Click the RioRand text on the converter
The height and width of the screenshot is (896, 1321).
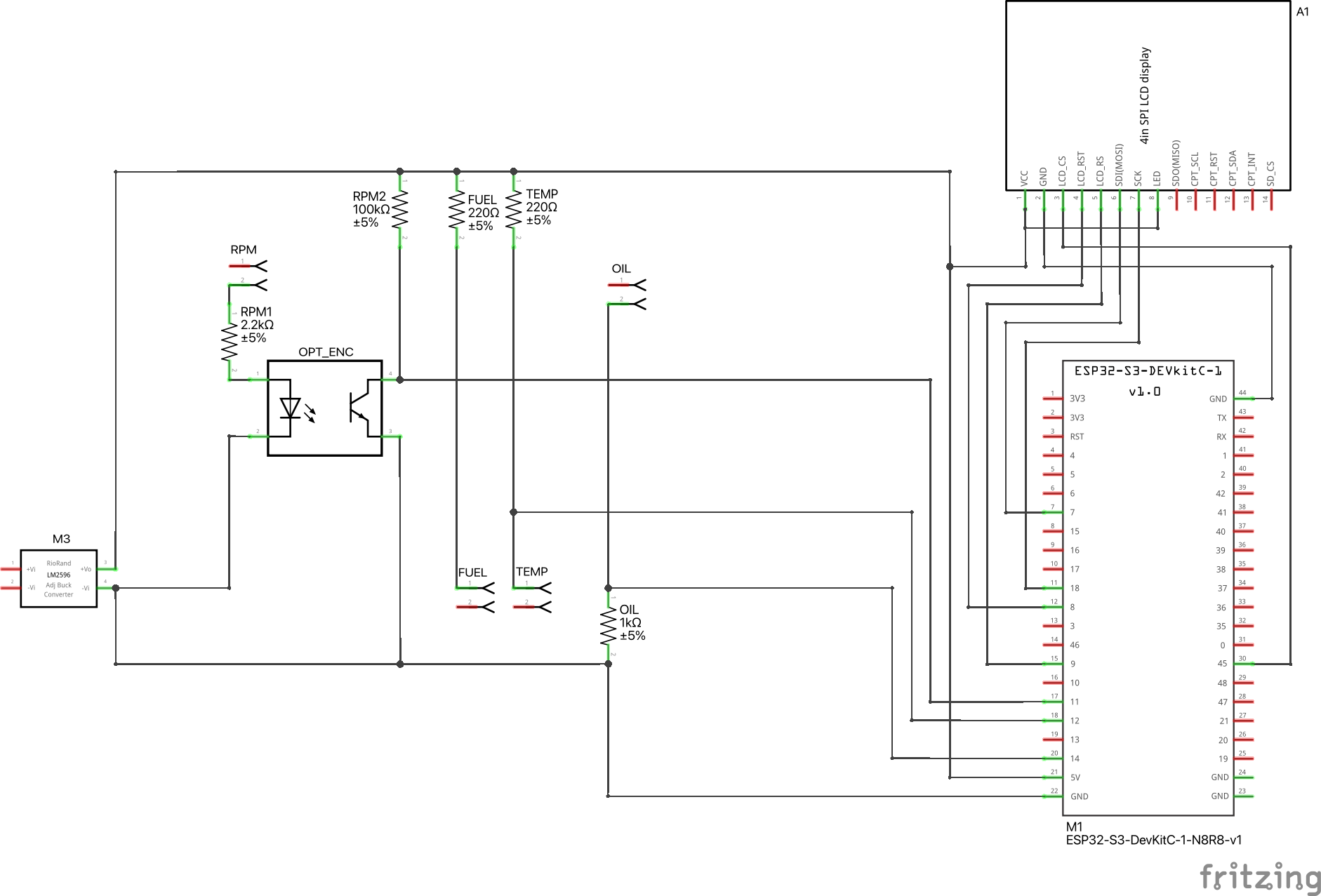pyautogui.click(x=59, y=563)
